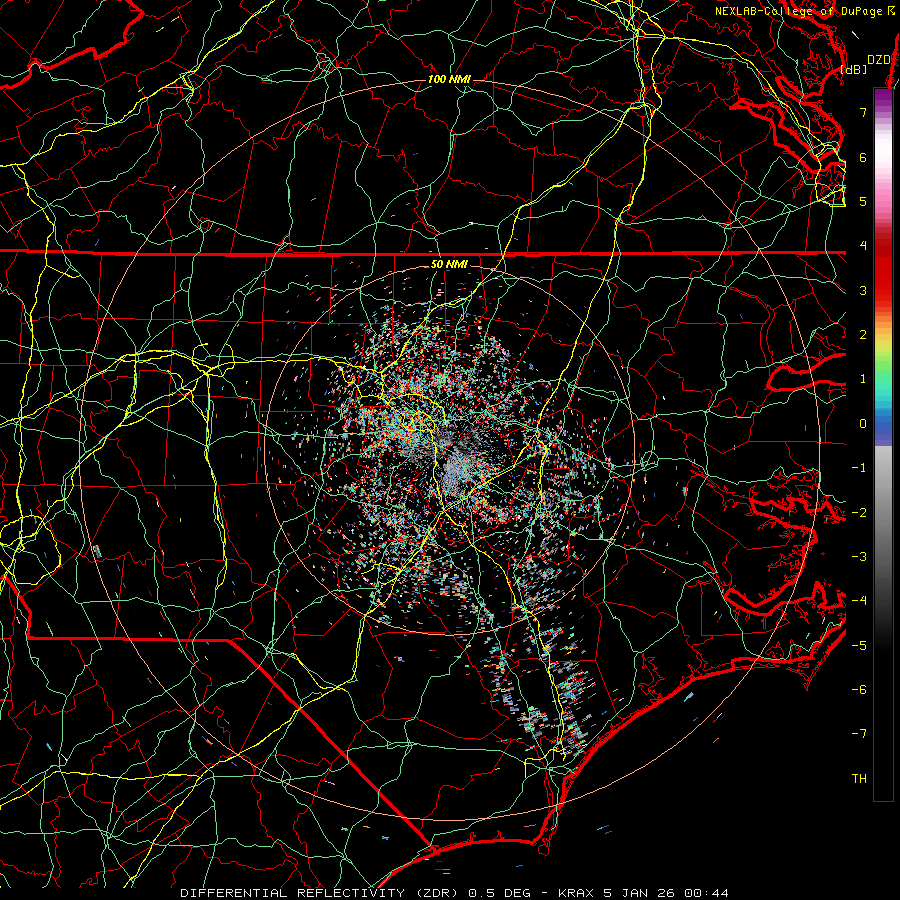Click the [dB] units label
The width and height of the screenshot is (900, 900).
pyautogui.click(x=854, y=69)
